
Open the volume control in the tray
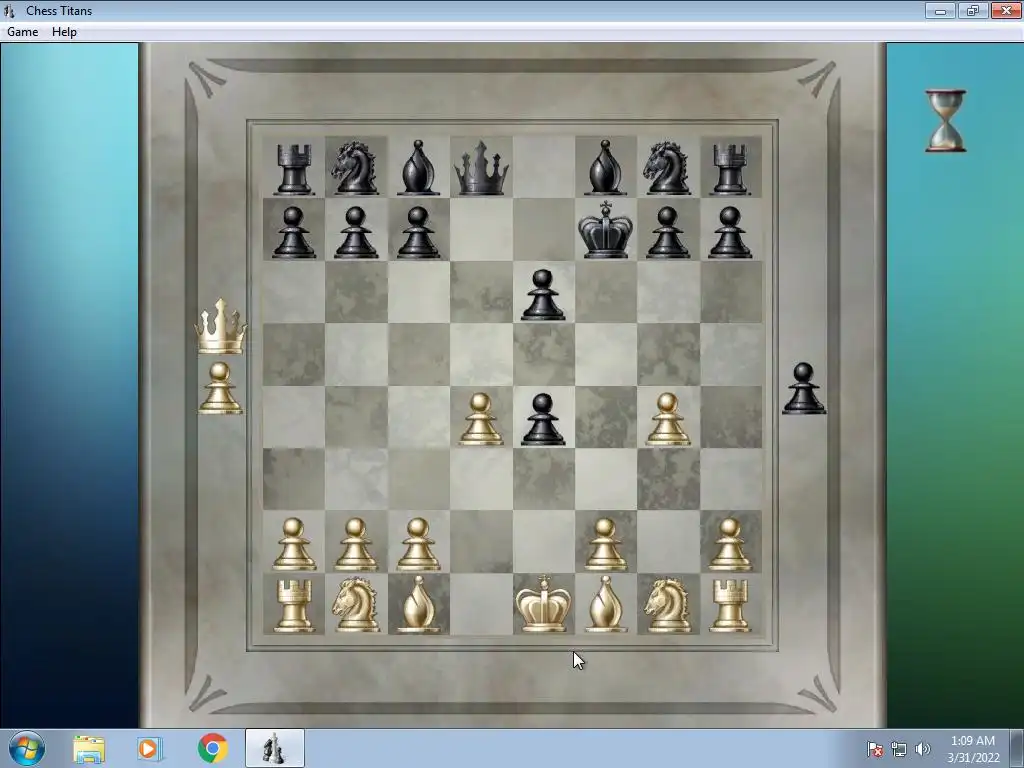[922, 749]
